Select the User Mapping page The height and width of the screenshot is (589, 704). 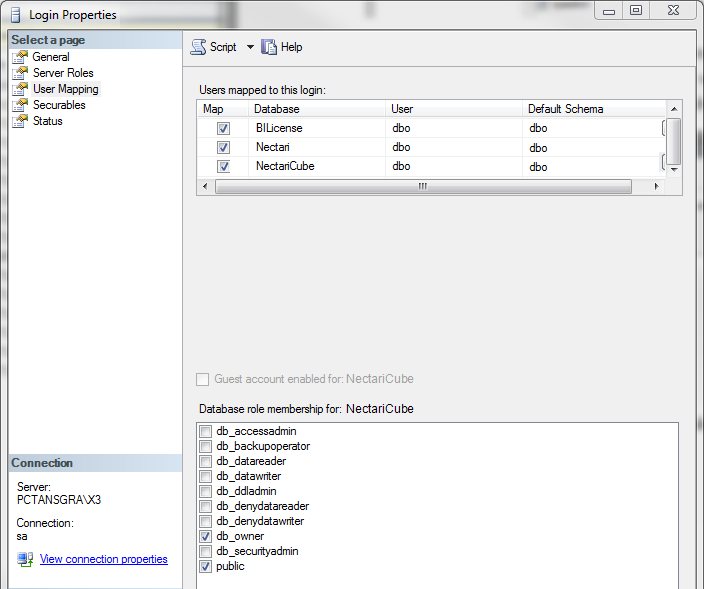65,89
